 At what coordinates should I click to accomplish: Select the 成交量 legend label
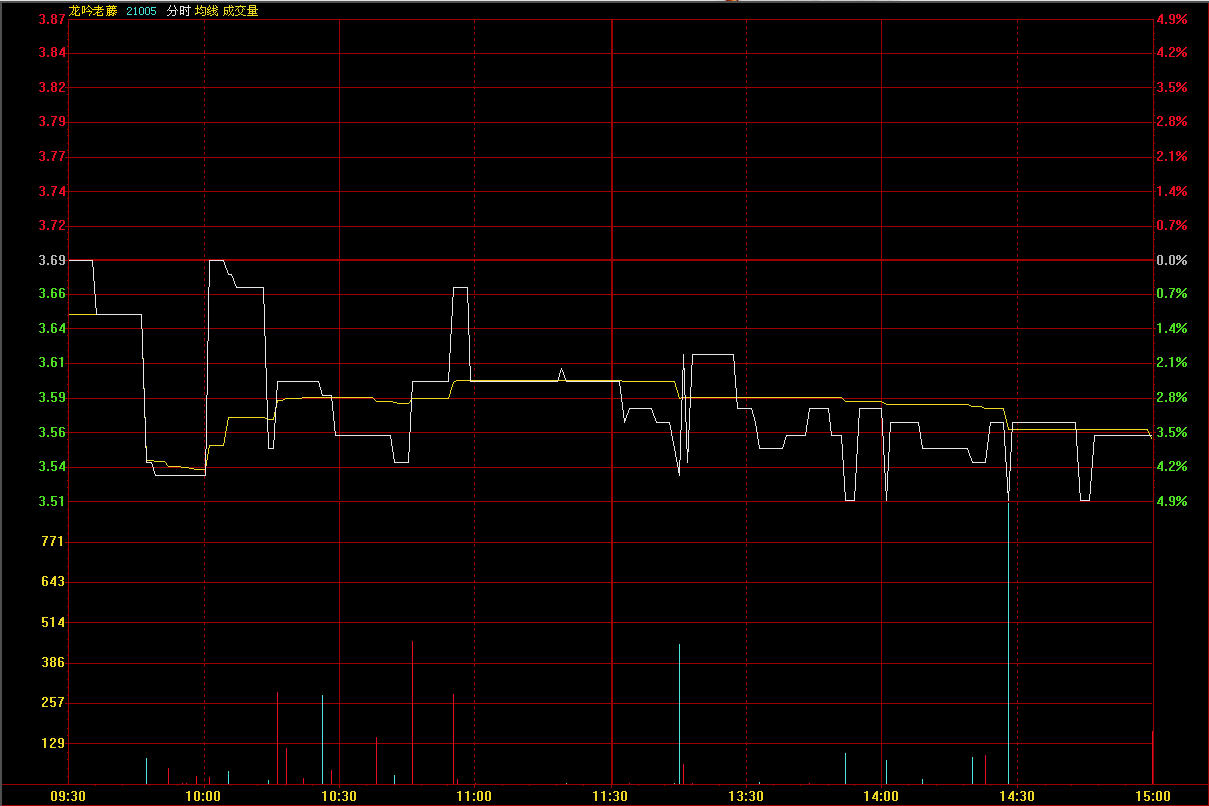pyautogui.click(x=240, y=11)
